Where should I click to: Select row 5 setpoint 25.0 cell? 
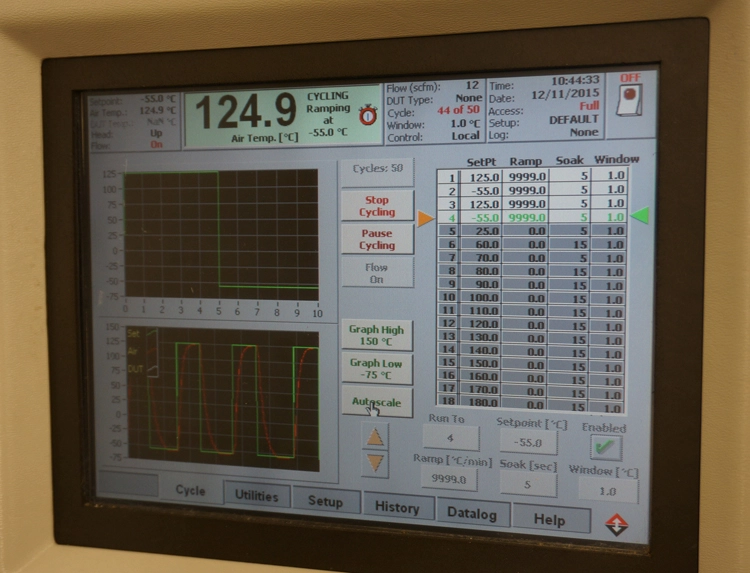[x=480, y=231]
